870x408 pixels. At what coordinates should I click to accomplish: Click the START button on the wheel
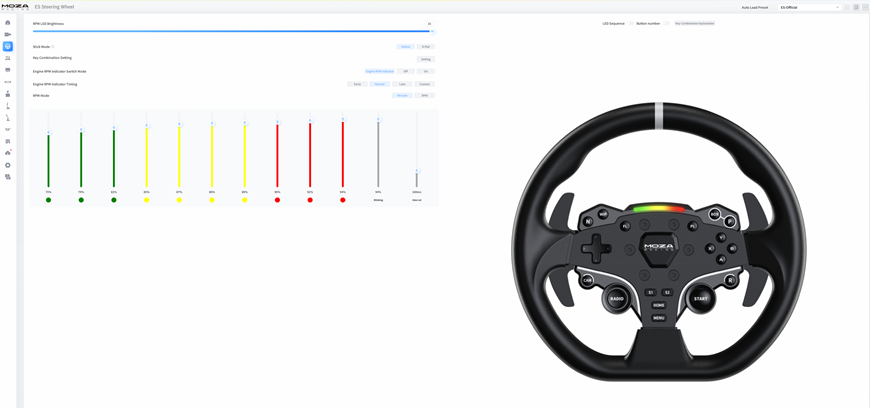point(701,299)
